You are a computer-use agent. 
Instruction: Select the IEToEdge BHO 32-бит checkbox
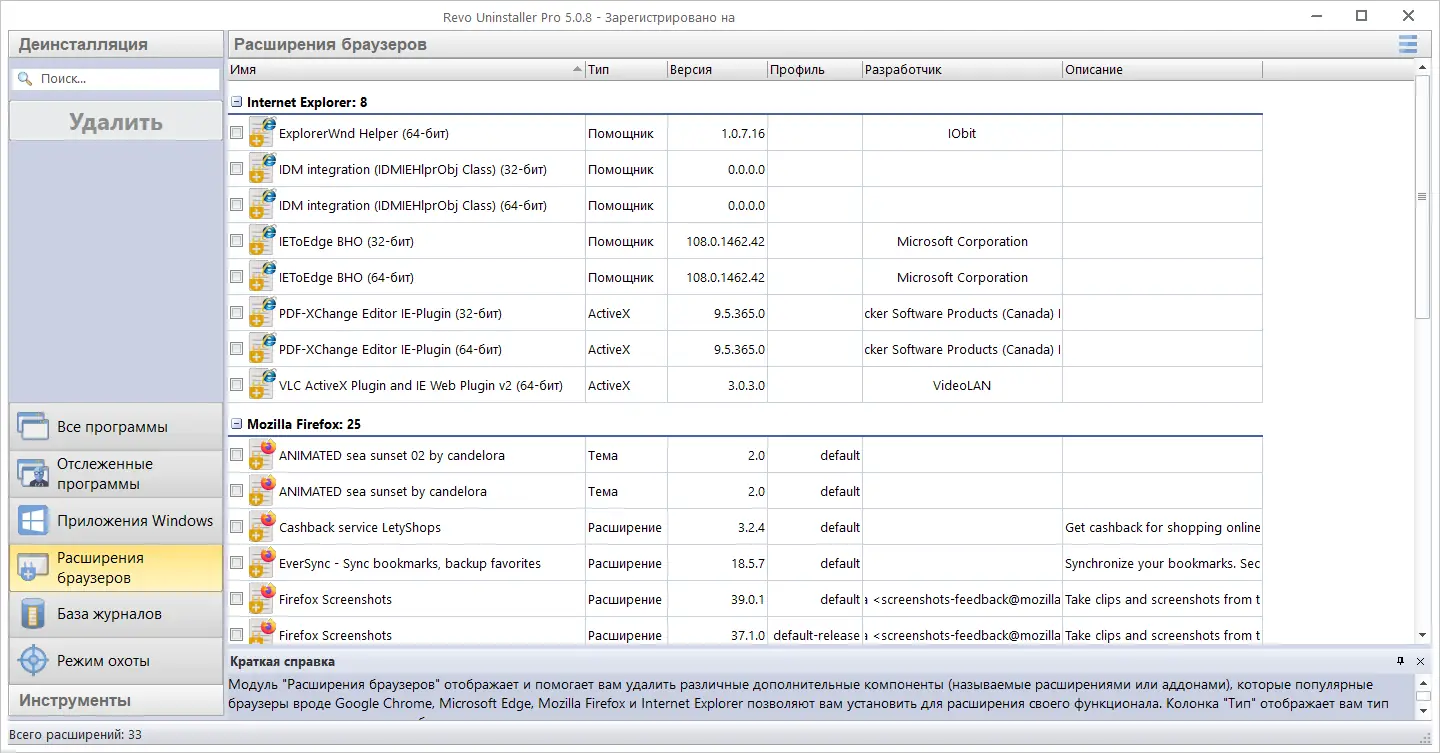click(x=236, y=241)
